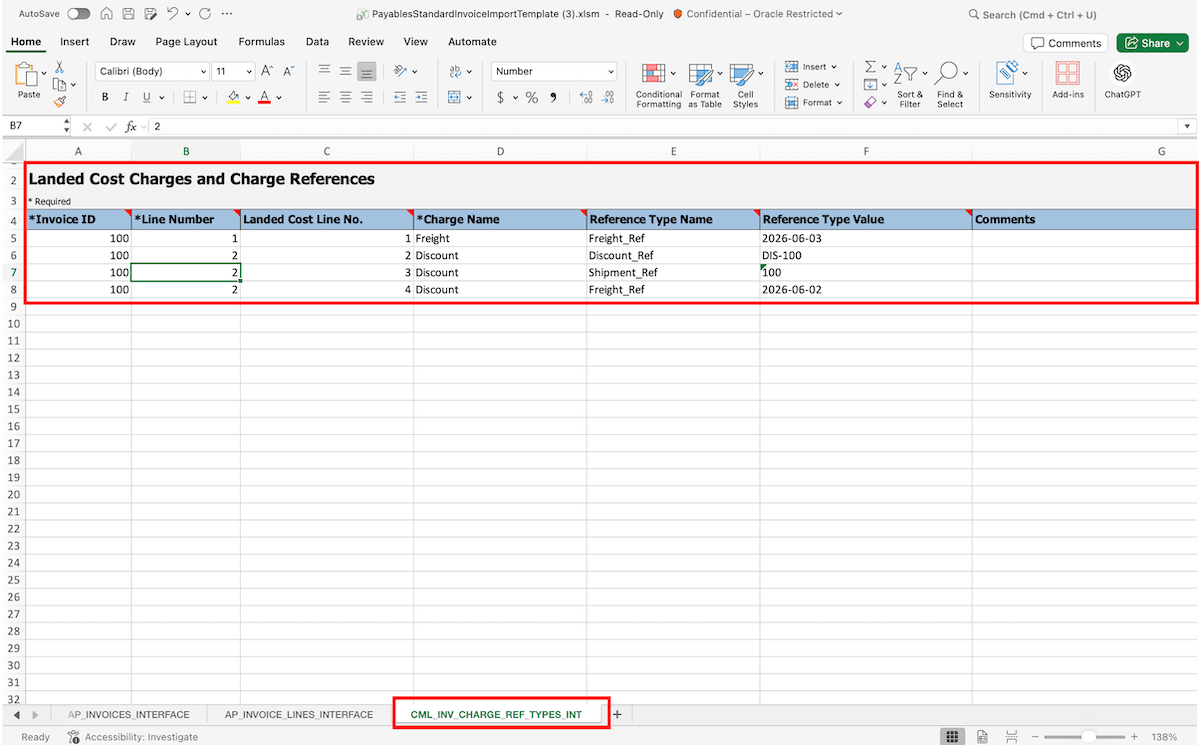Viewport: 1200px width, 745px height.
Task: Open the Add-ins button
Action: click(1068, 81)
